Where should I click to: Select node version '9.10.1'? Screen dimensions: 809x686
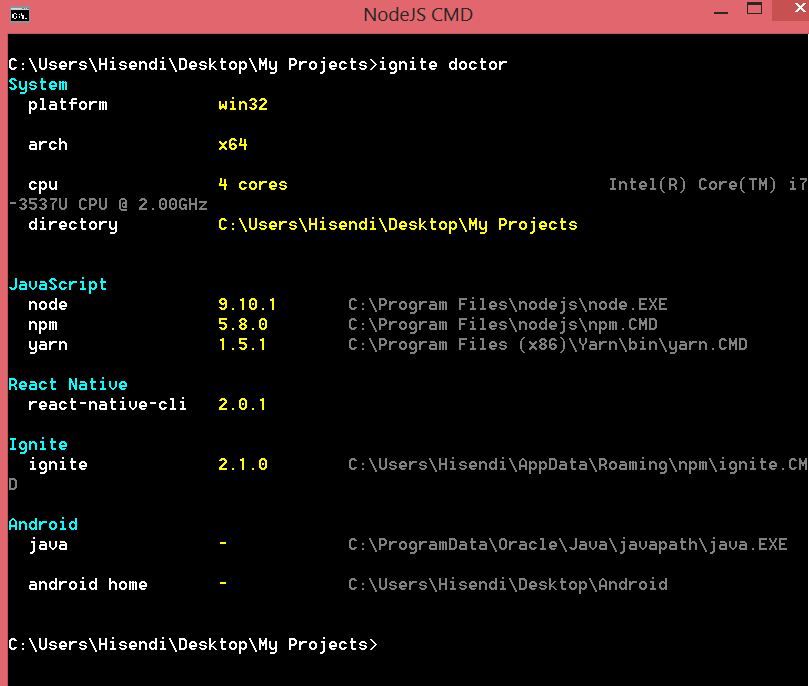click(x=247, y=304)
